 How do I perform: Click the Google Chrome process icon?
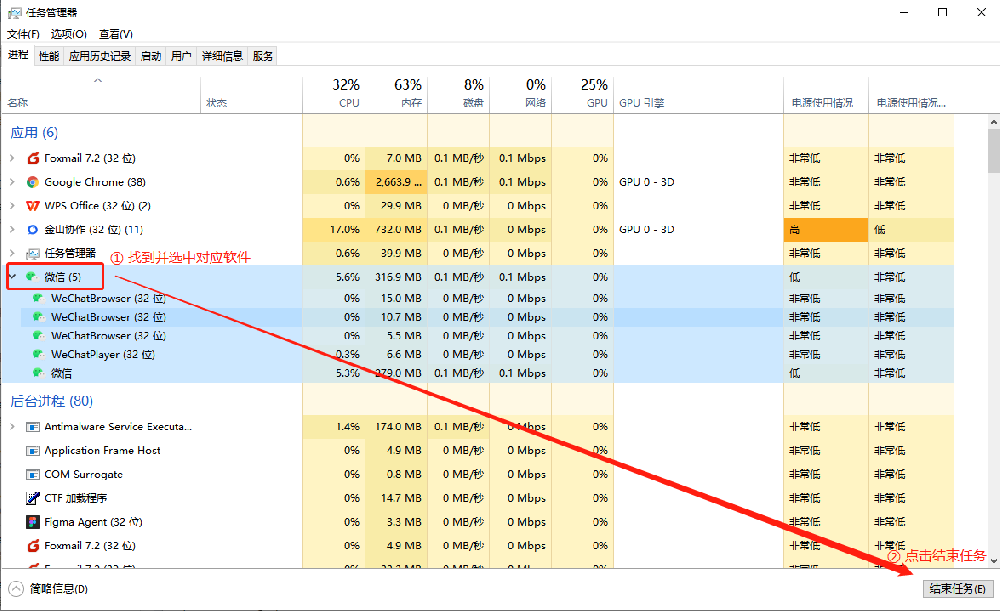[33, 182]
